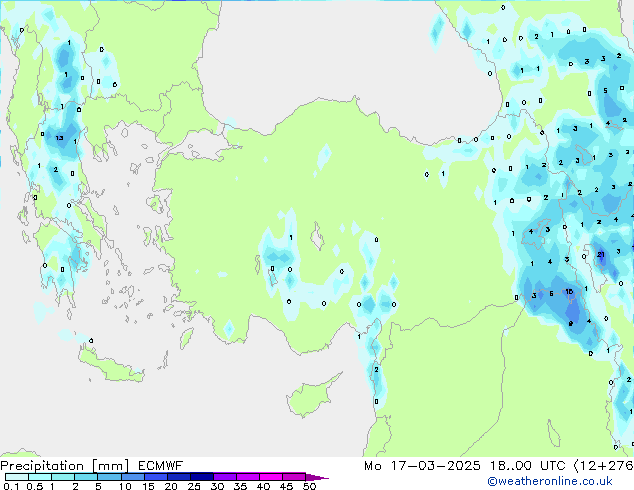The height and width of the screenshot is (490, 634).
Task: Click the legend value '45'
Action: tap(286, 486)
